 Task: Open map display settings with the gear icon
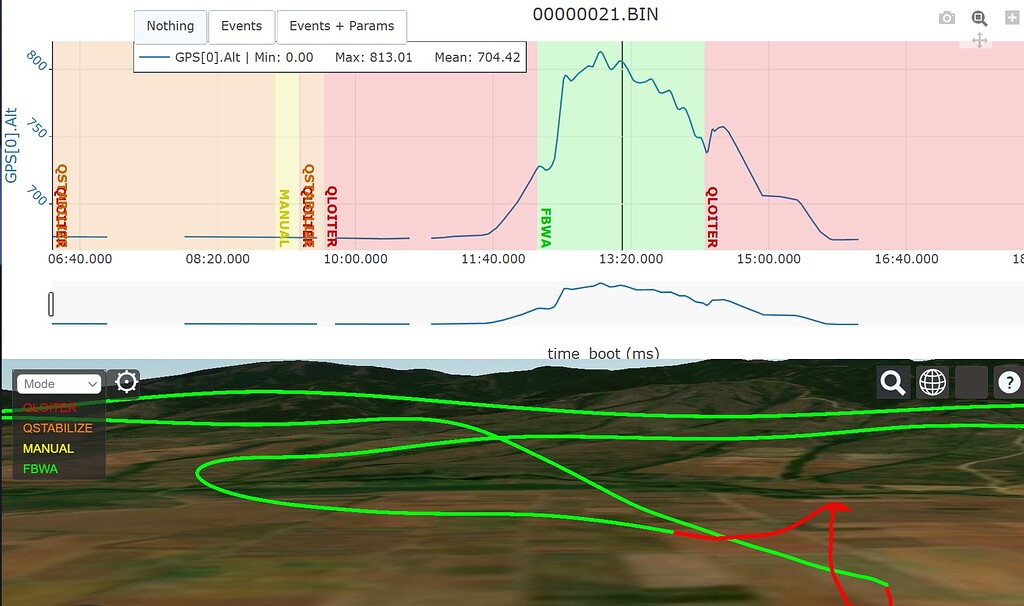126,382
